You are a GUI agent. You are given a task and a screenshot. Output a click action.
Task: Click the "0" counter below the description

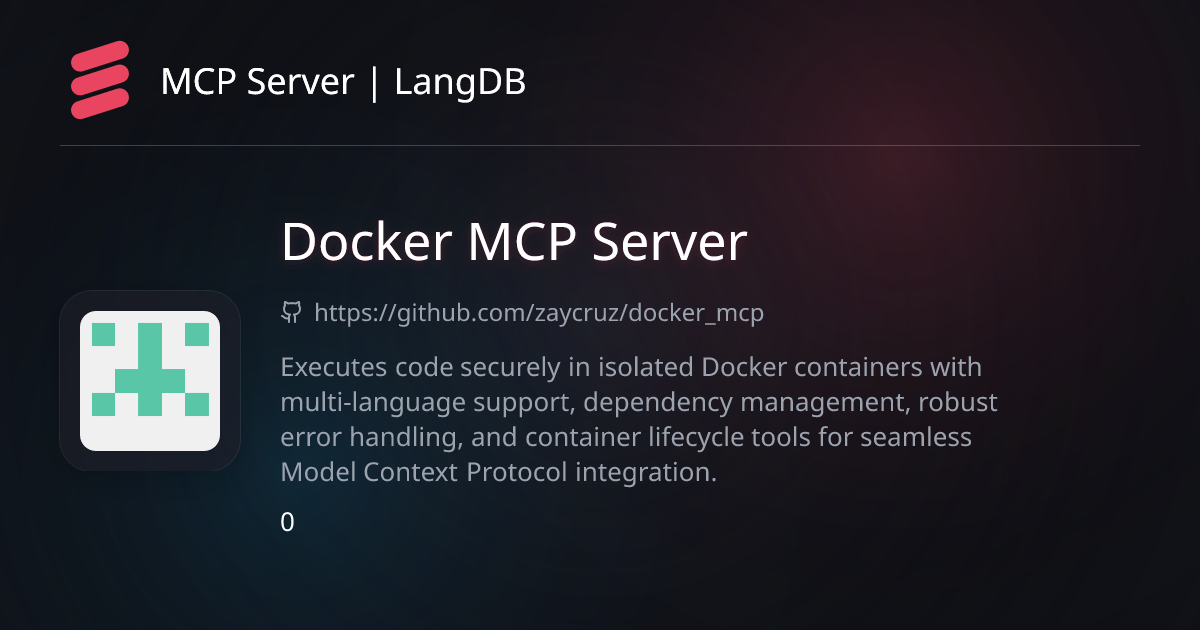[x=288, y=522]
